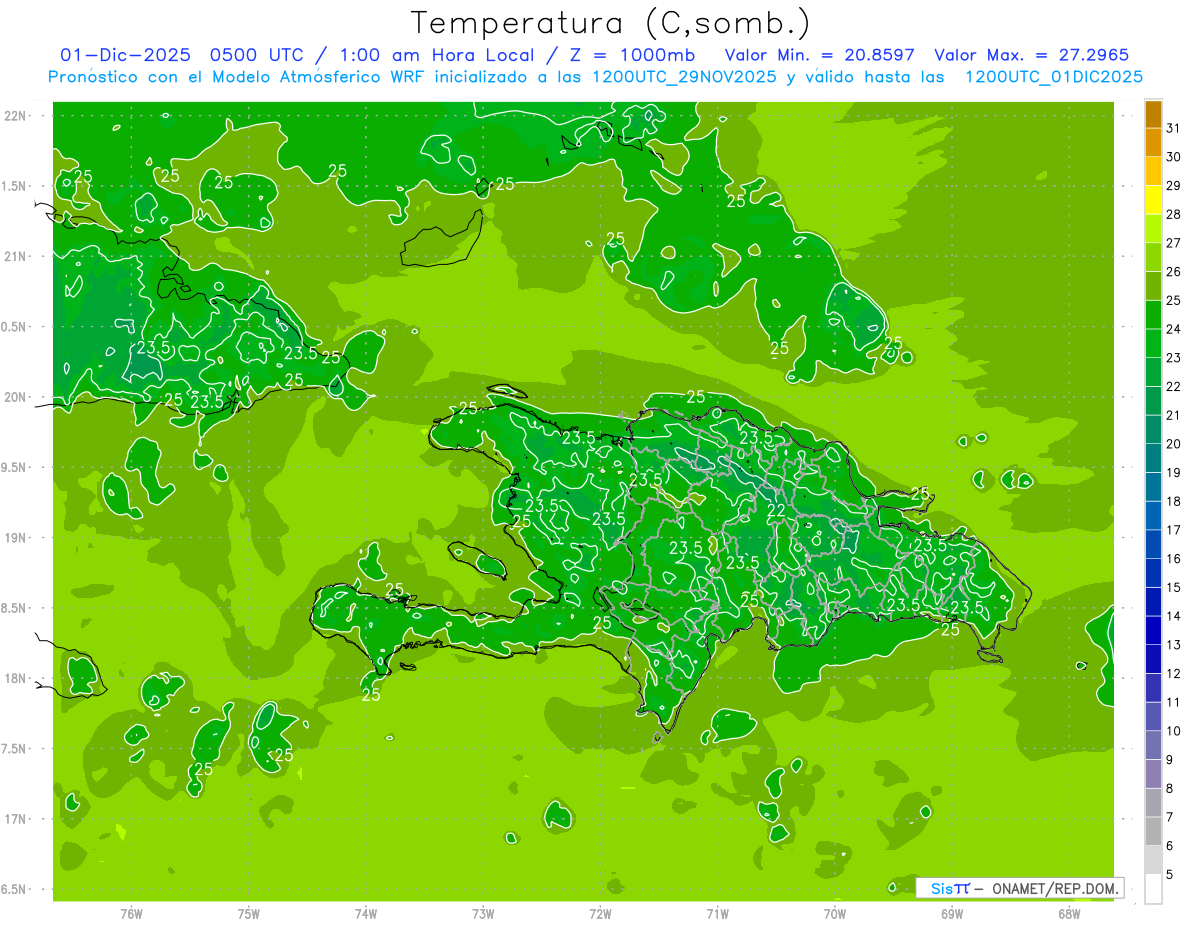Click the "Valor Max. = 27.2965" value
Screen dimensions: 1200x927
1031,55
